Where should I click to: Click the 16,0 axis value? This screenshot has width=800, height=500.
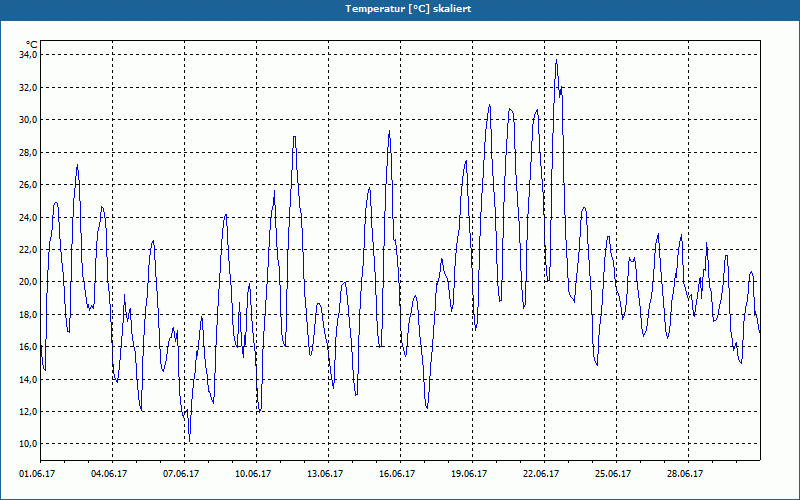[28, 346]
